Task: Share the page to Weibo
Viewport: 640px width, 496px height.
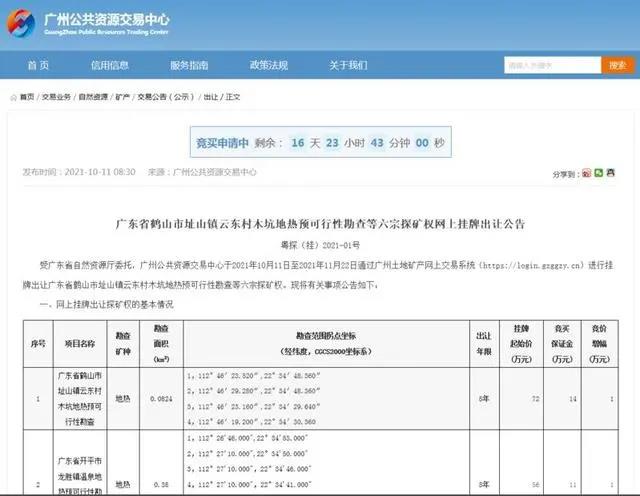Action: (586, 173)
